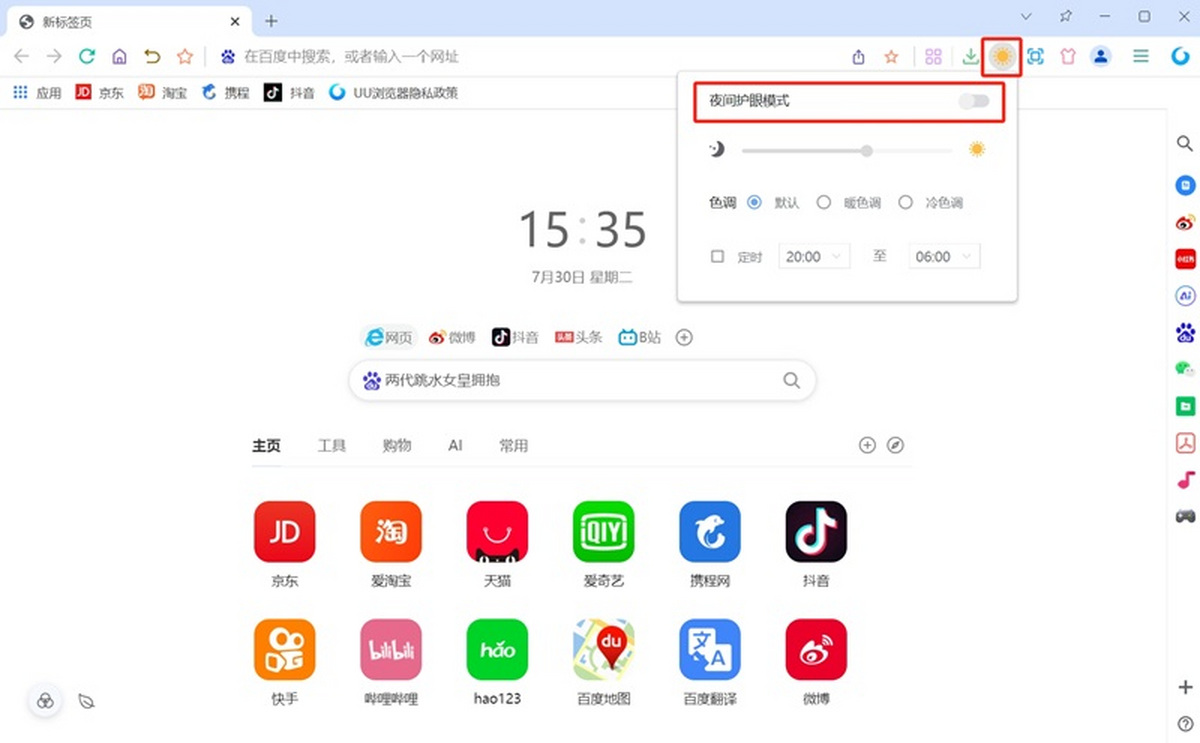Open WeChat icon in sidebar

[1185, 369]
